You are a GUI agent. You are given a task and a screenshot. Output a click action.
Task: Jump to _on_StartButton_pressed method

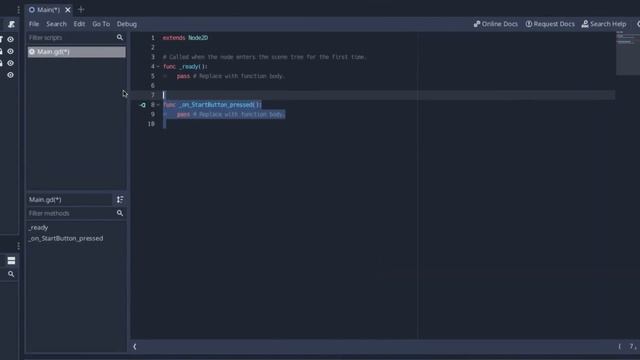(66, 238)
